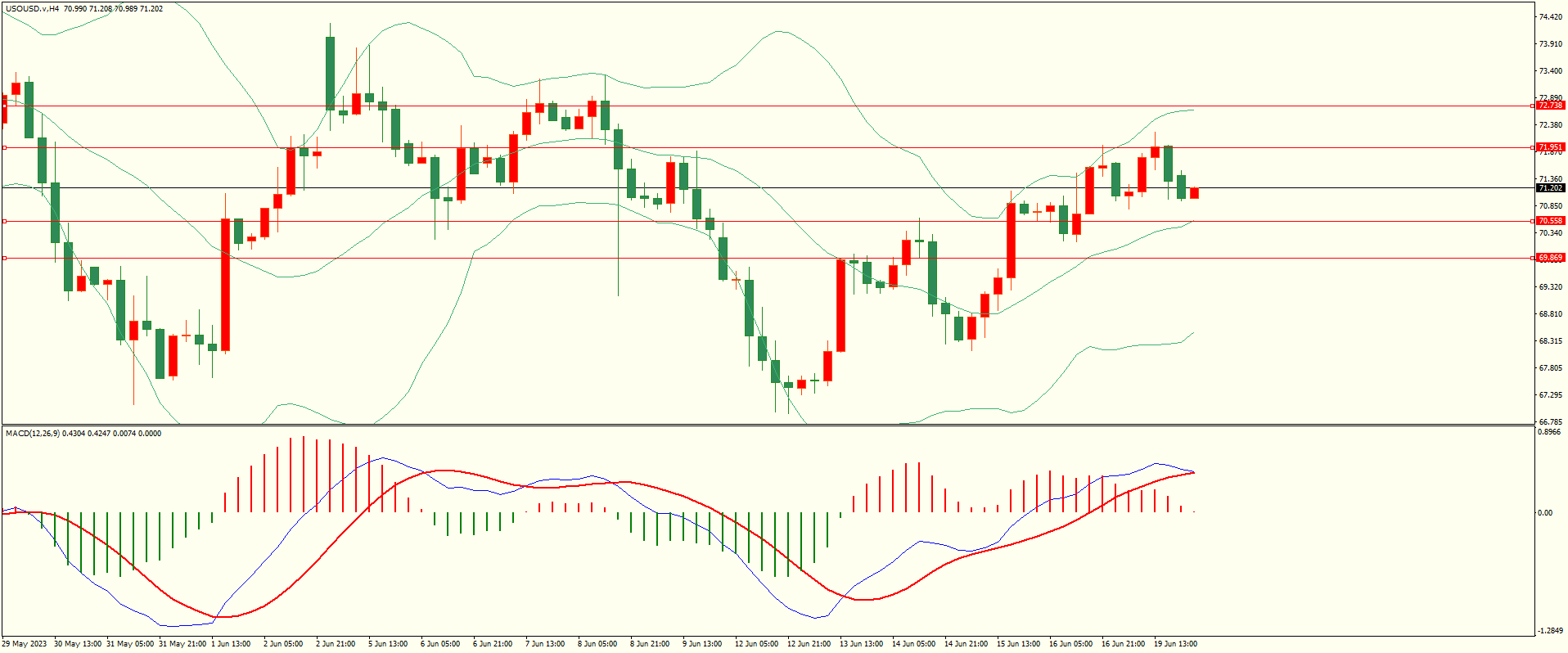
Task: Click the -1.2849 MACD scale minimum value
Action: point(1550,631)
